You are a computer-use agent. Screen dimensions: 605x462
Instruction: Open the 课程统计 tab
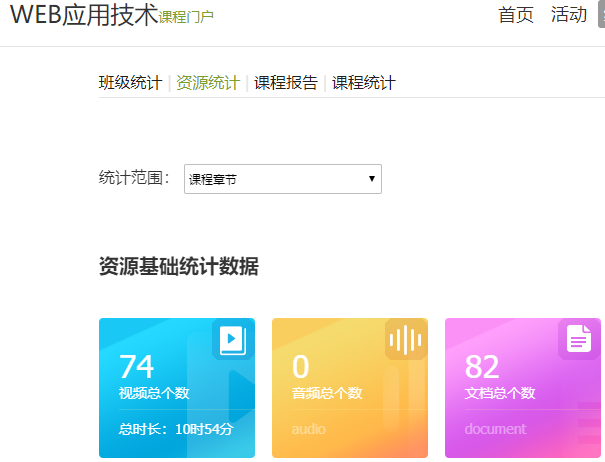(364, 83)
